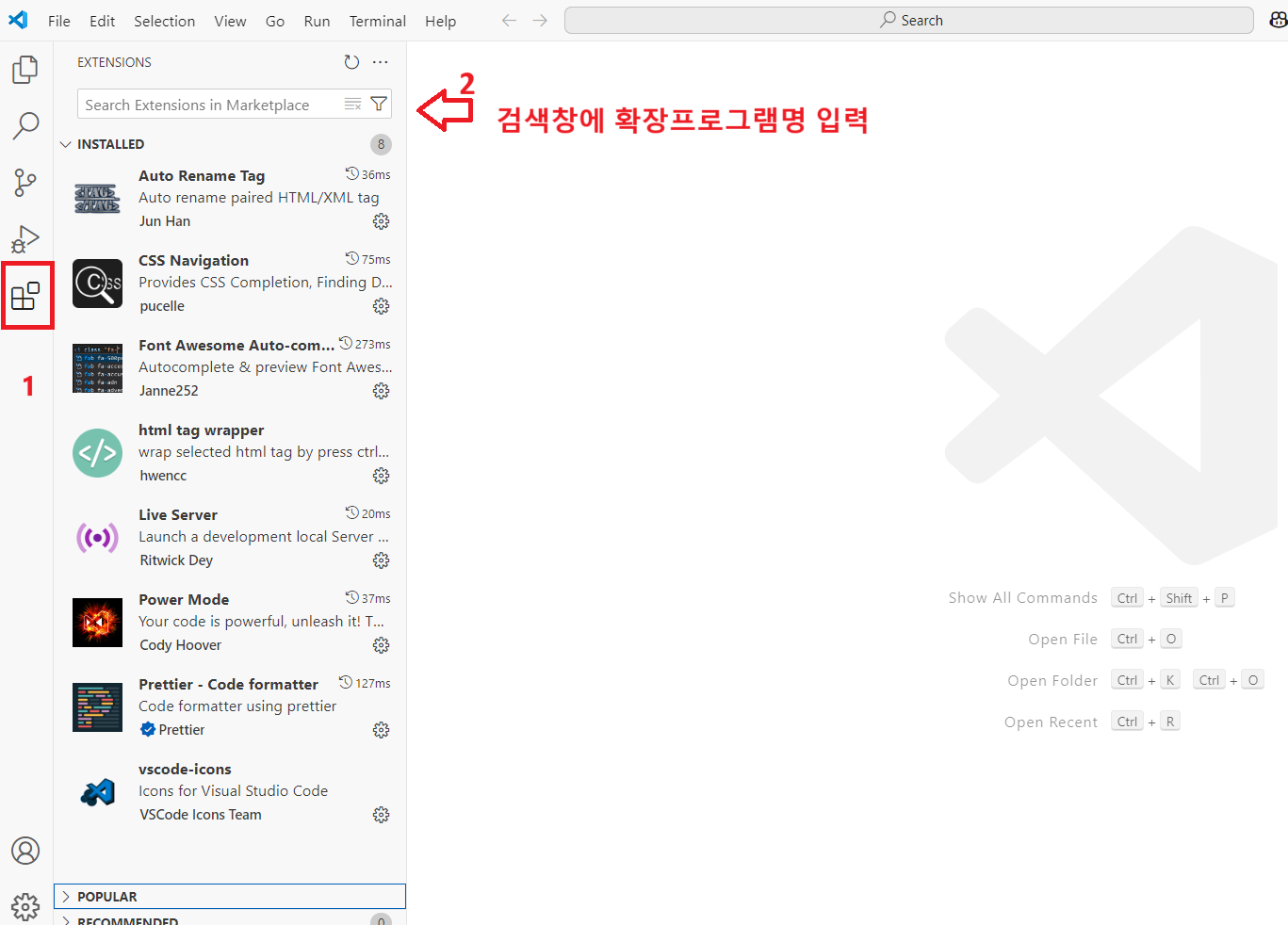Select the Power Mode extension icon
Viewport: 1288px width, 925px height.
point(97,623)
